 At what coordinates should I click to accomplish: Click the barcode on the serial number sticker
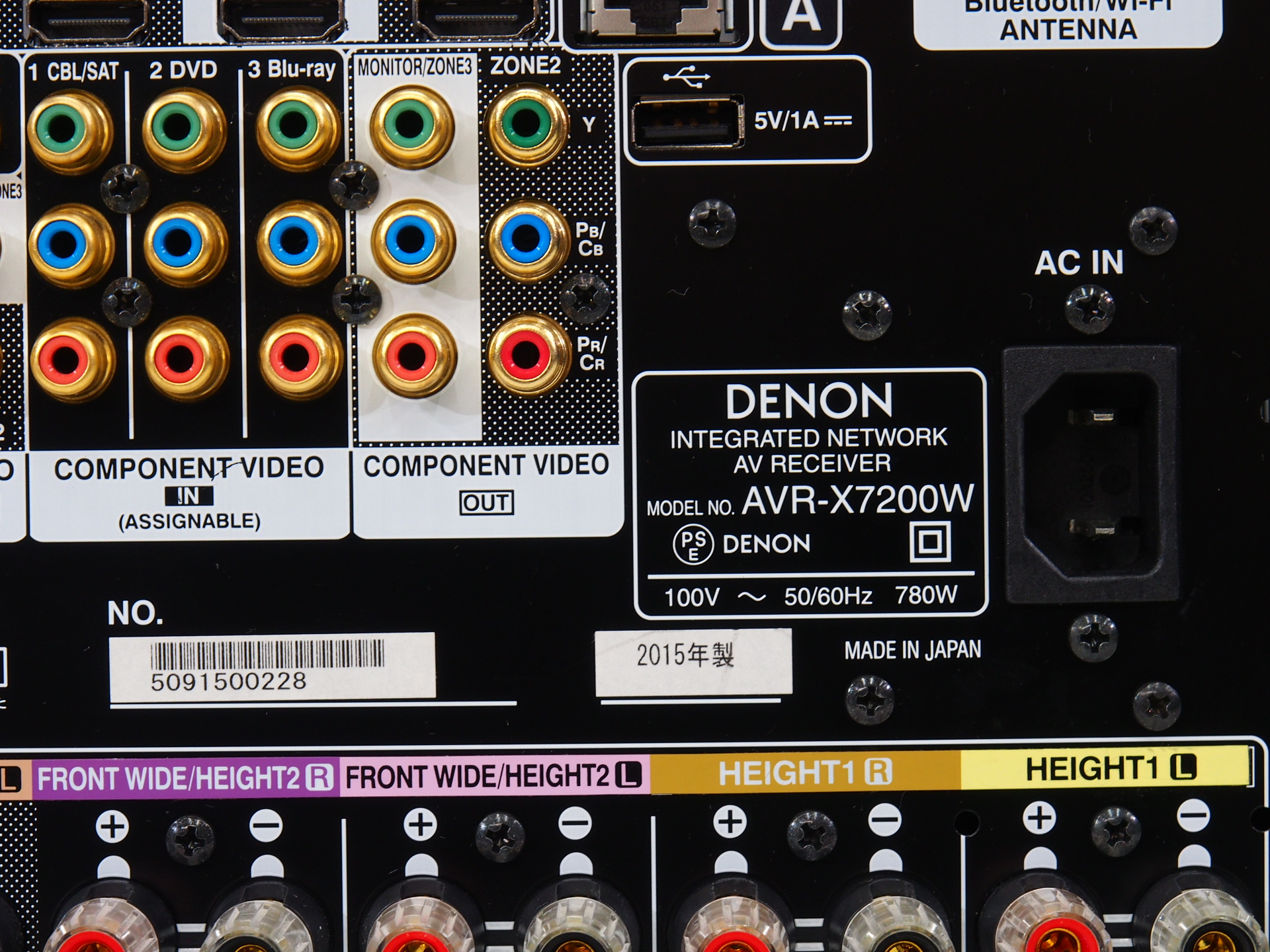coord(267,655)
